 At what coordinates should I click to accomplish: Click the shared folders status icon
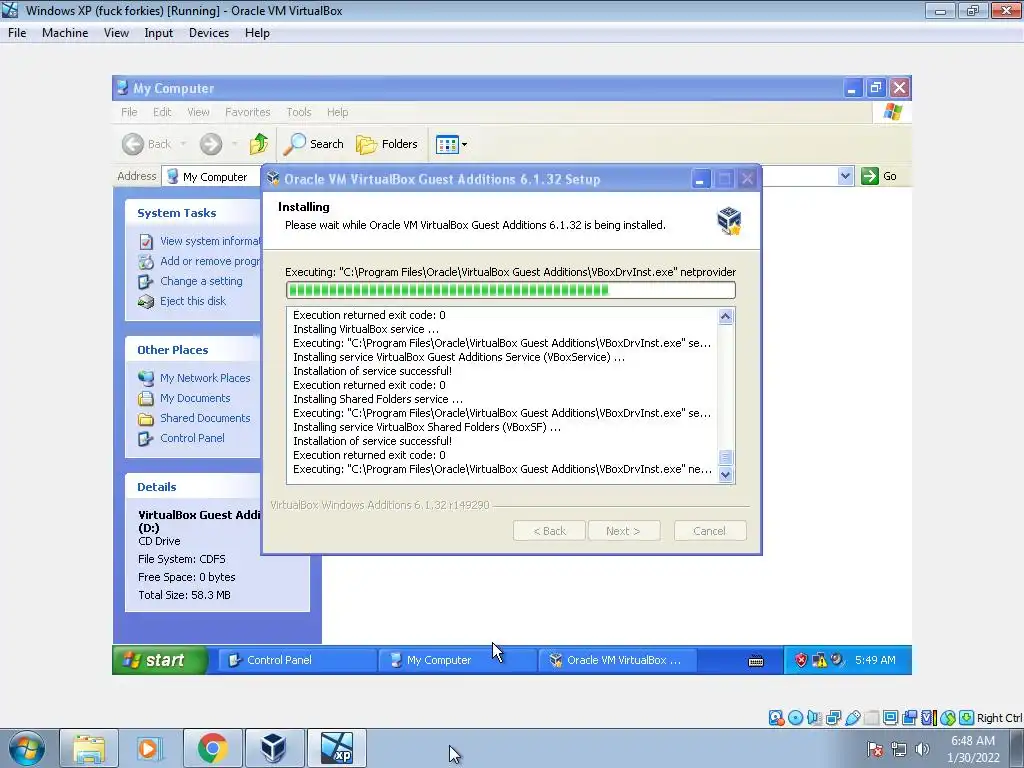[871, 718]
